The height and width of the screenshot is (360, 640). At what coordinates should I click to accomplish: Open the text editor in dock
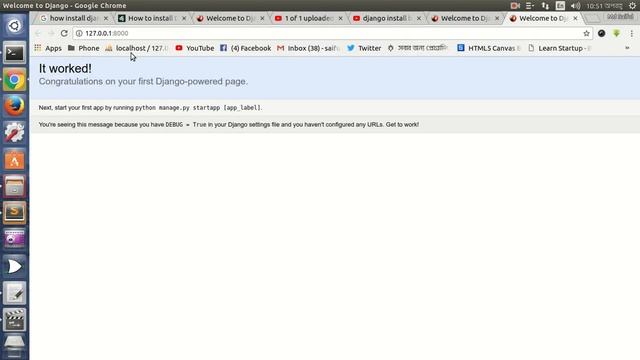[x=14, y=293]
